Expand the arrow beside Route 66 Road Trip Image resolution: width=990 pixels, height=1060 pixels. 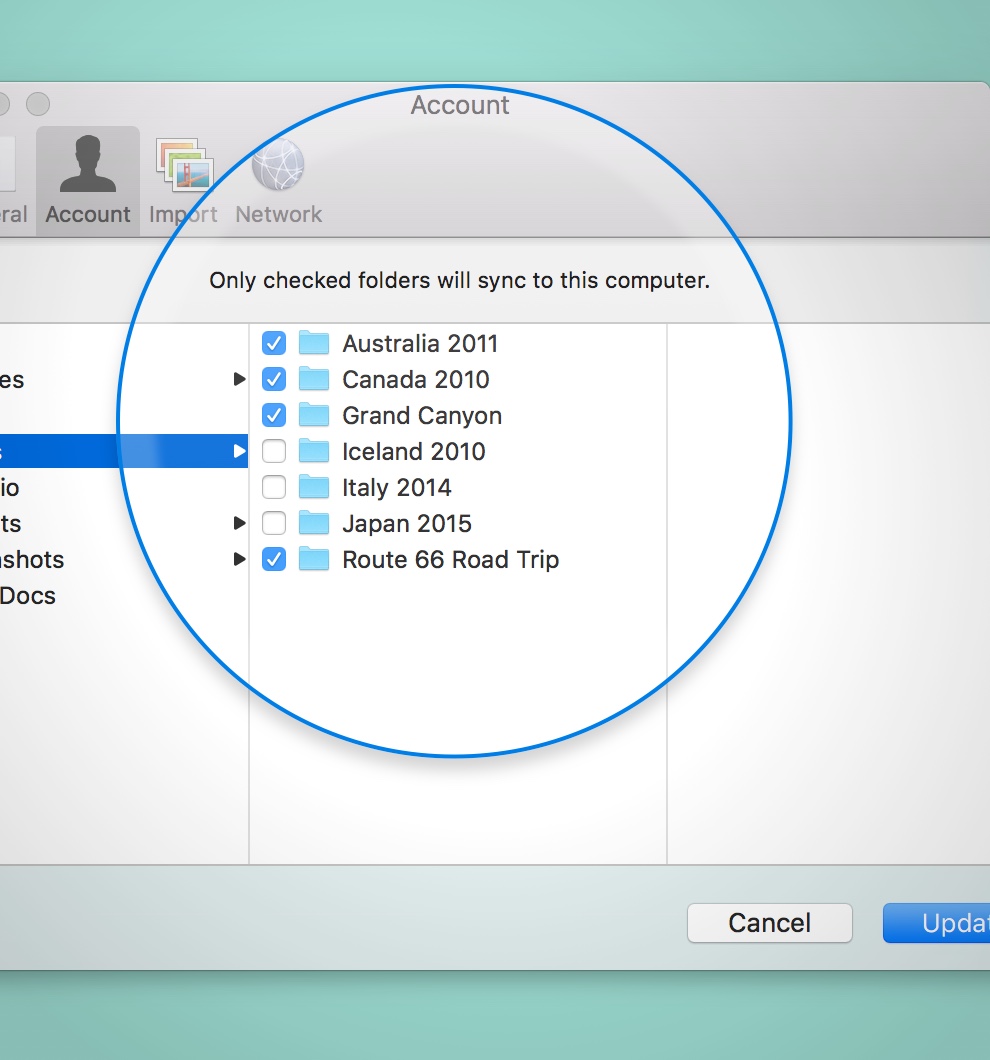tap(239, 559)
